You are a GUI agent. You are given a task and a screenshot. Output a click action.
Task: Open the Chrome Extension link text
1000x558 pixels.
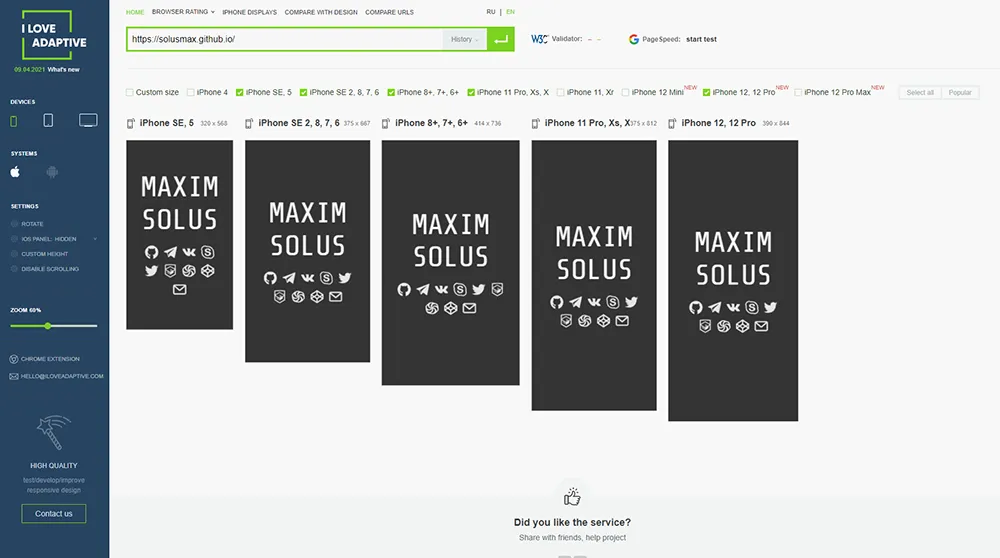click(50, 359)
